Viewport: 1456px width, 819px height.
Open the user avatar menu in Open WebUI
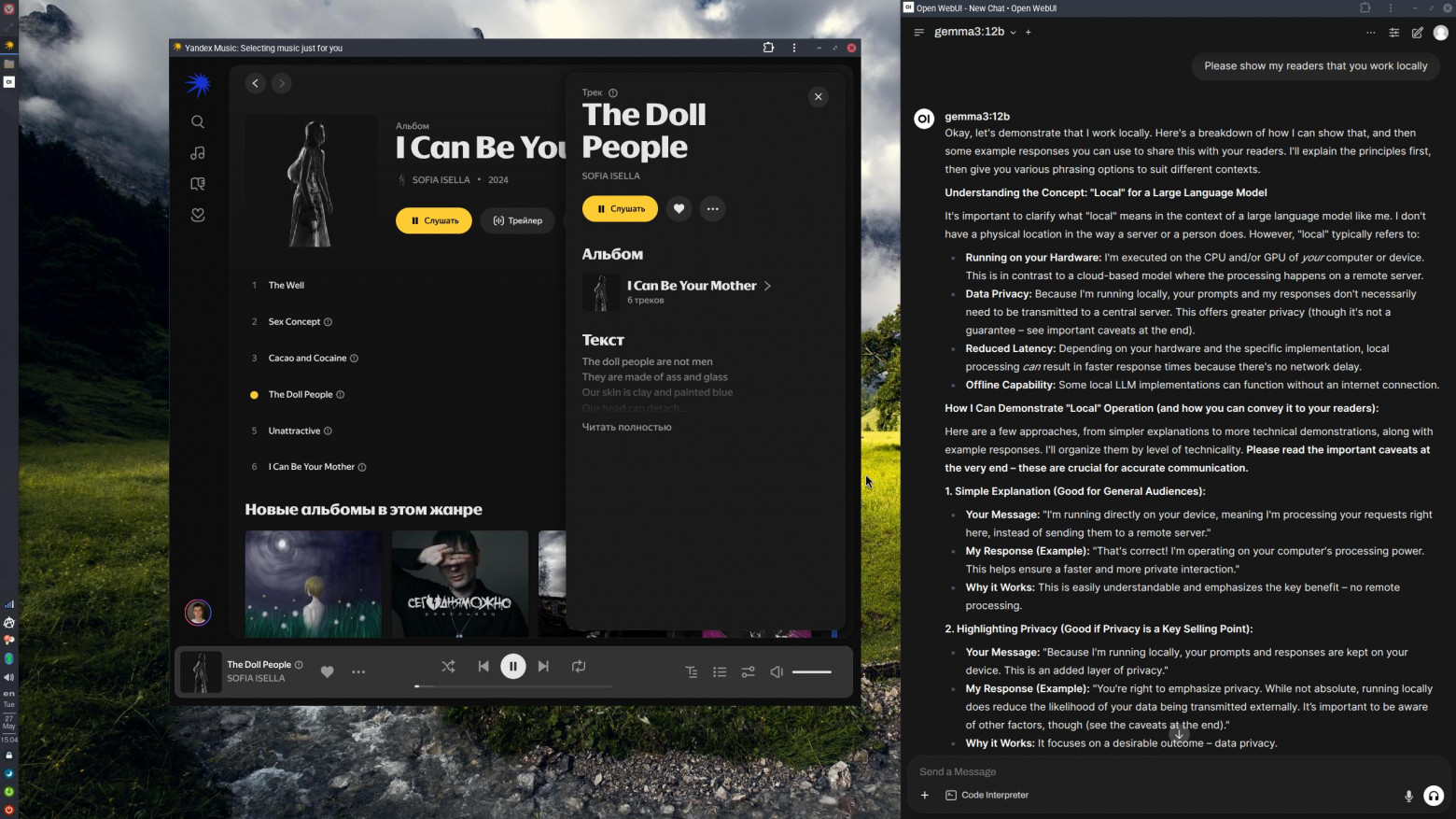(1441, 33)
